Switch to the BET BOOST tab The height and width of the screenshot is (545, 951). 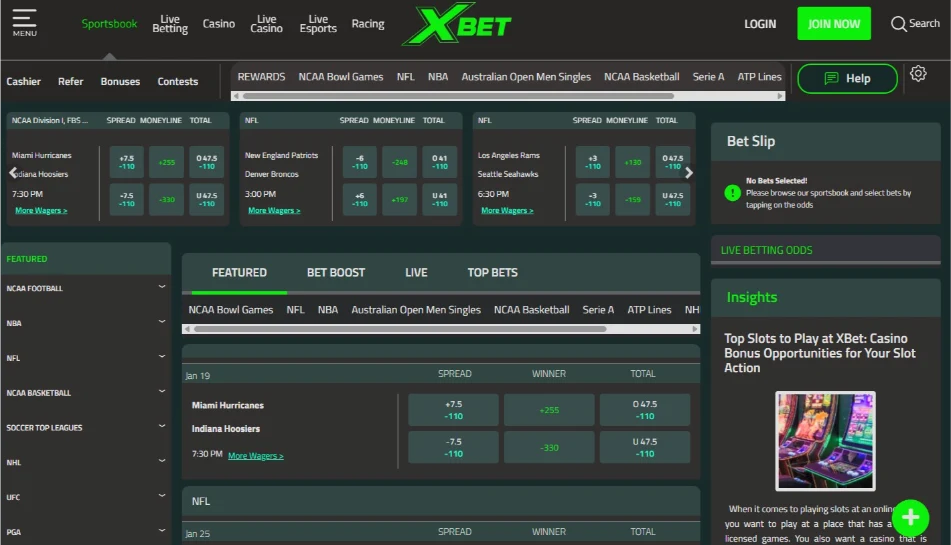pos(335,273)
